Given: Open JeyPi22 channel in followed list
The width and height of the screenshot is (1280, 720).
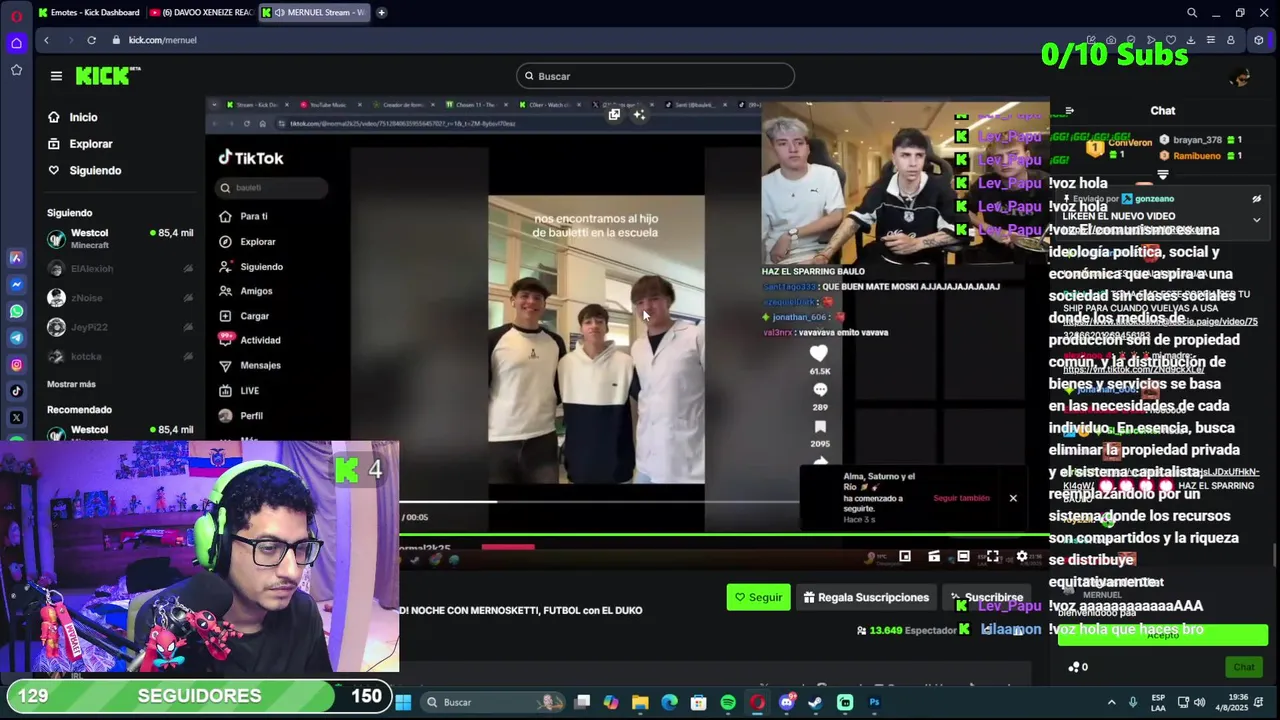Looking at the screenshot, I should pyautogui.click(x=120, y=327).
